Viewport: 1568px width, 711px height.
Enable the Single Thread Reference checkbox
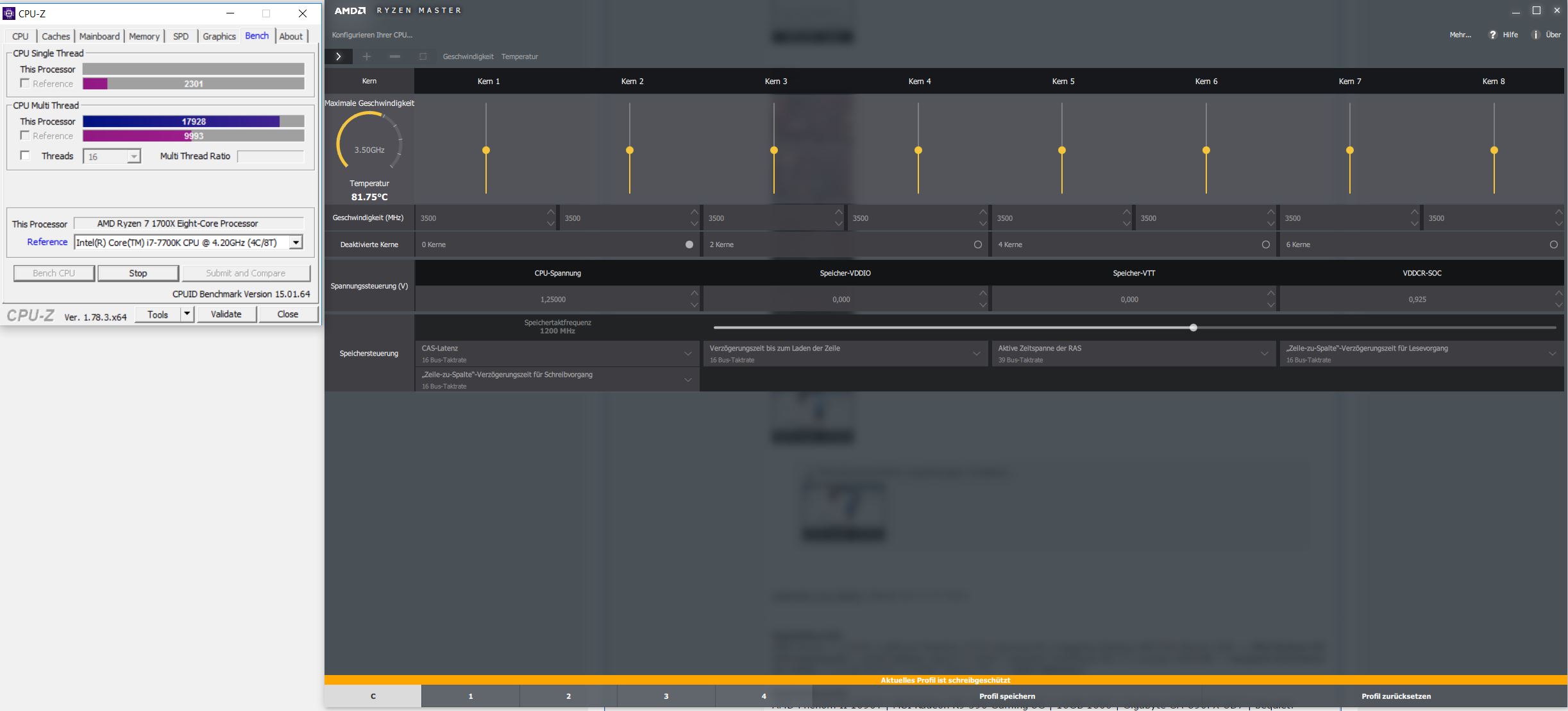pos(25,83)
